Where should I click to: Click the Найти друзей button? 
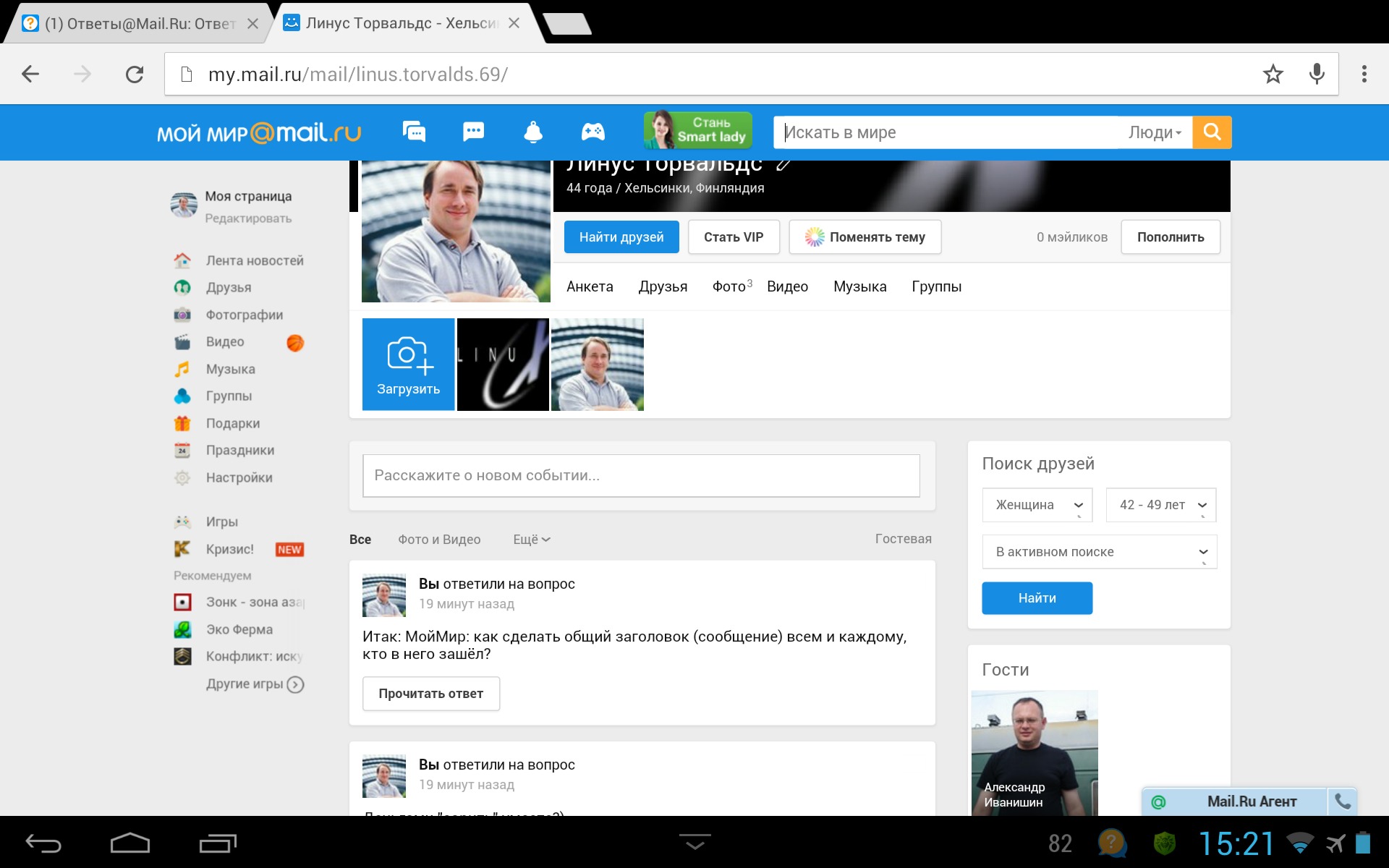pos(621,237)
